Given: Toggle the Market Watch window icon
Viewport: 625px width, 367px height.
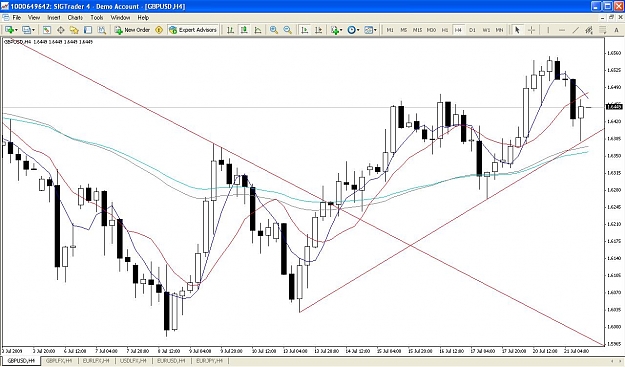Looking at the screenshot, I should pos(47,30).
